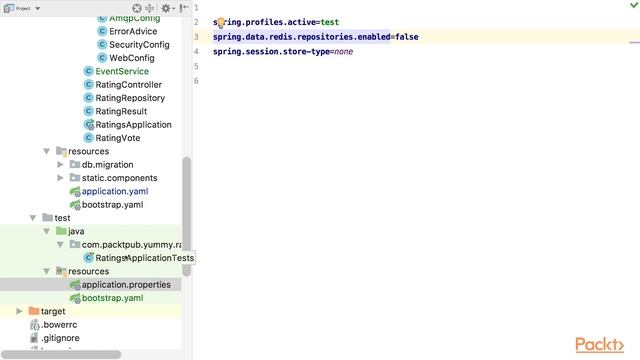Image resolution: width=640 pixels, height=360 pixels.
Task: Click the test folder icon
Action: point(47,218)
